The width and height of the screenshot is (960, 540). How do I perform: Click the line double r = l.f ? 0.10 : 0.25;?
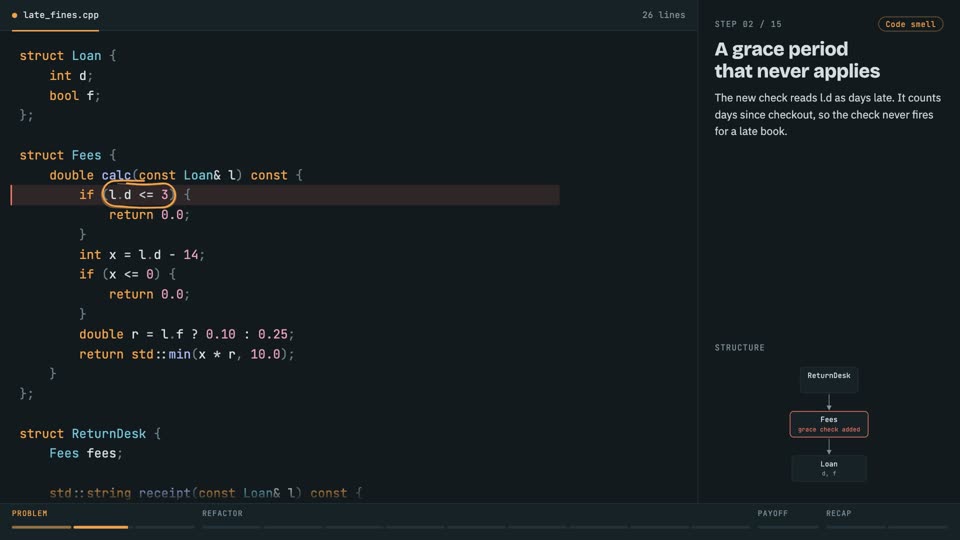[x=187, y=334]
